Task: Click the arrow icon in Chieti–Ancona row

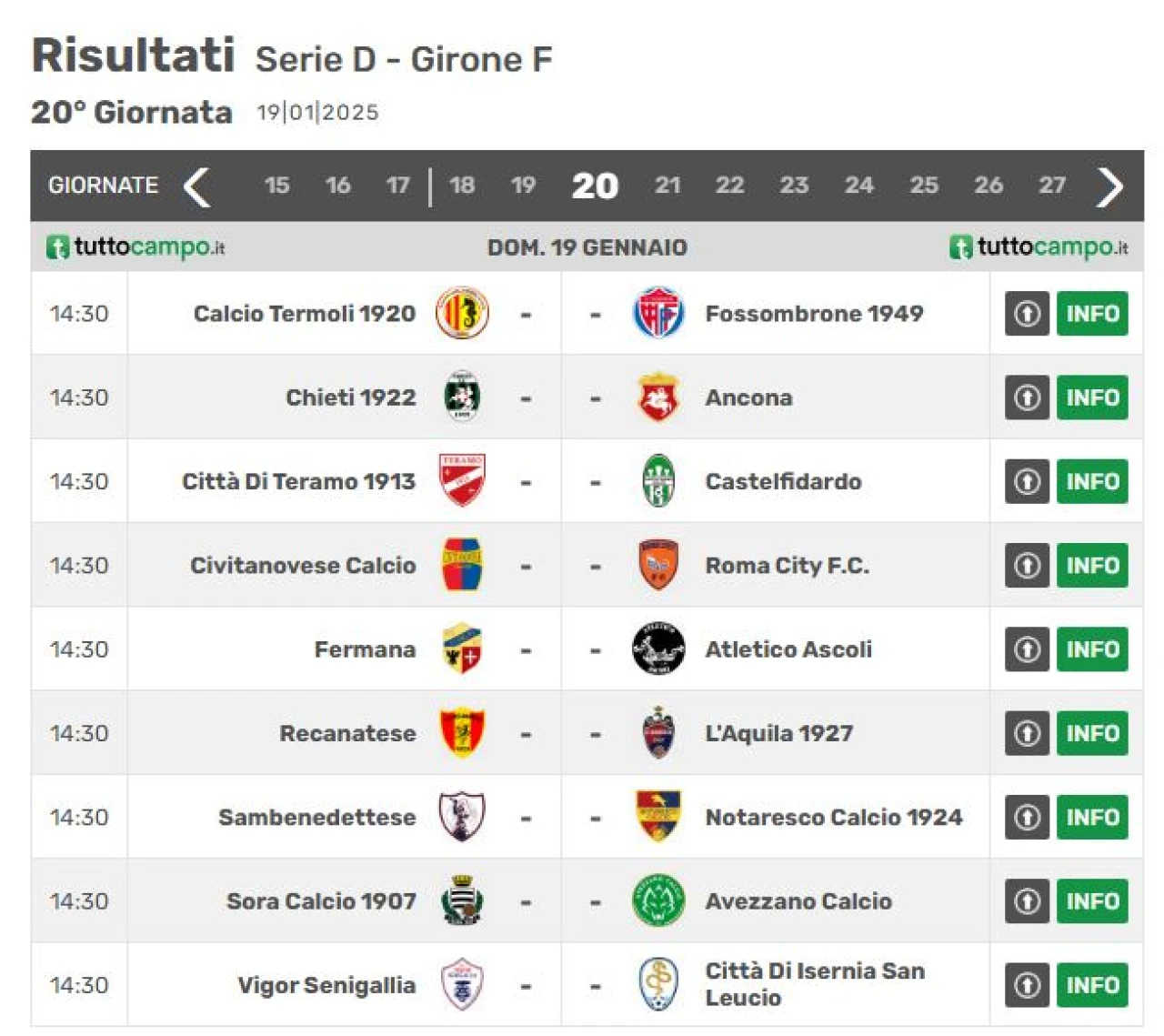Action: tap(1027, 397)
